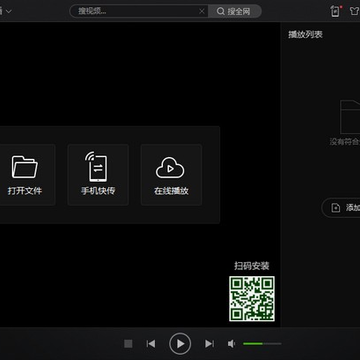360x360 pixels.
Task: Play the media with round play button
Action: [x=180, y=344]
